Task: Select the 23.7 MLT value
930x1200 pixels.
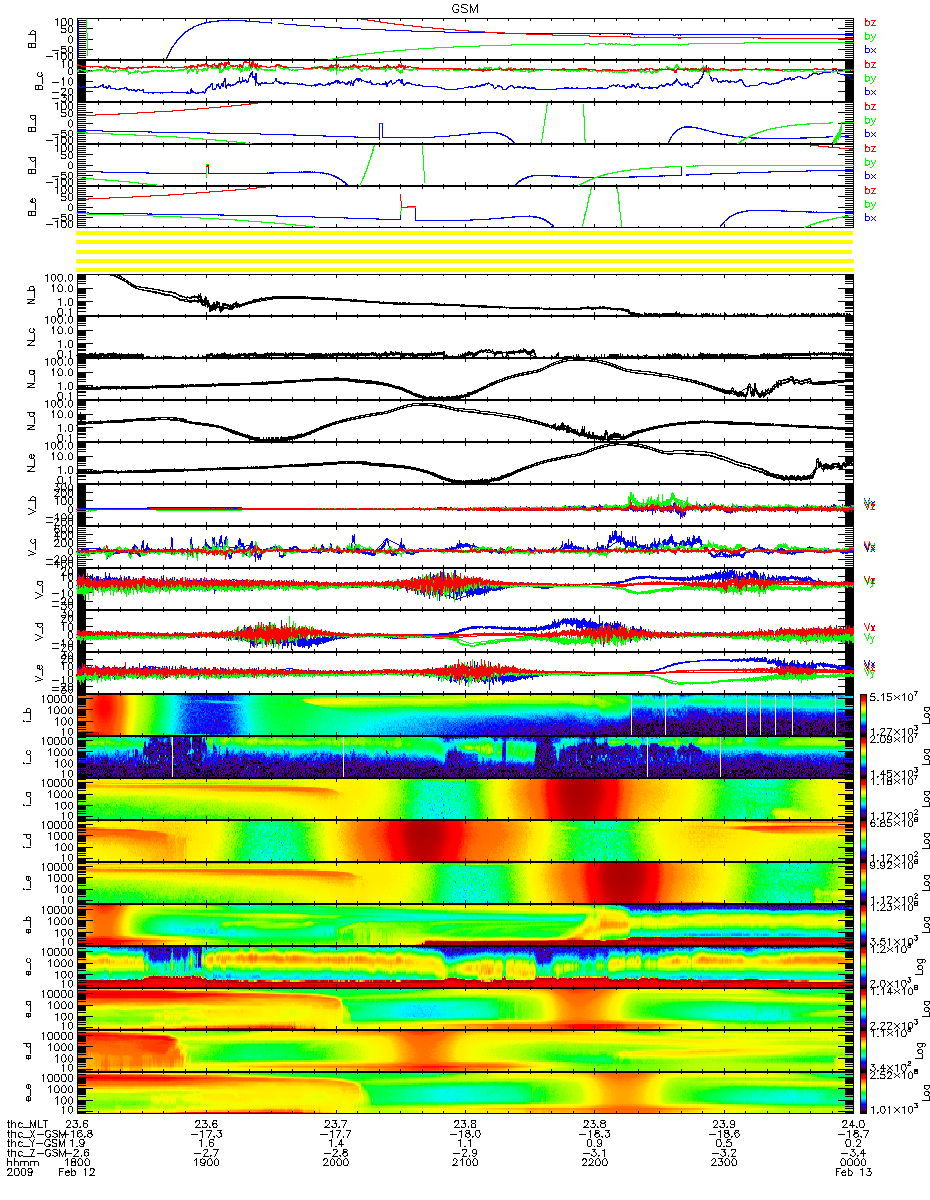Action: (336, 1125)
